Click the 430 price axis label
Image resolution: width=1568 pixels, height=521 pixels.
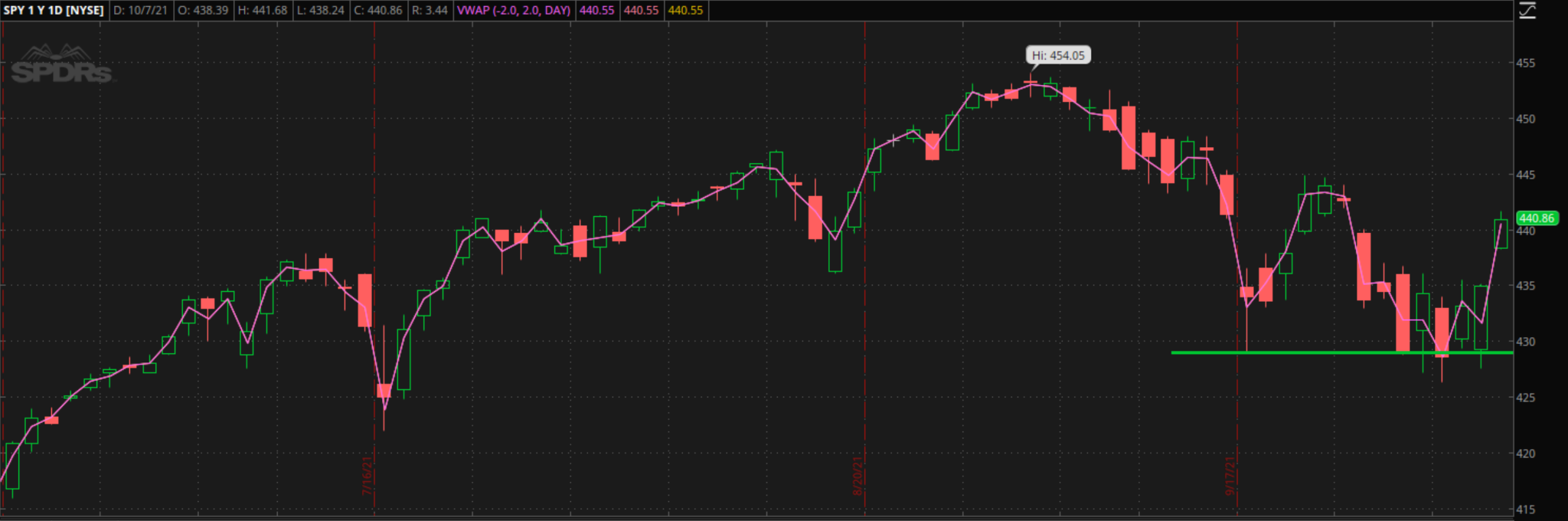(1526, 342)
